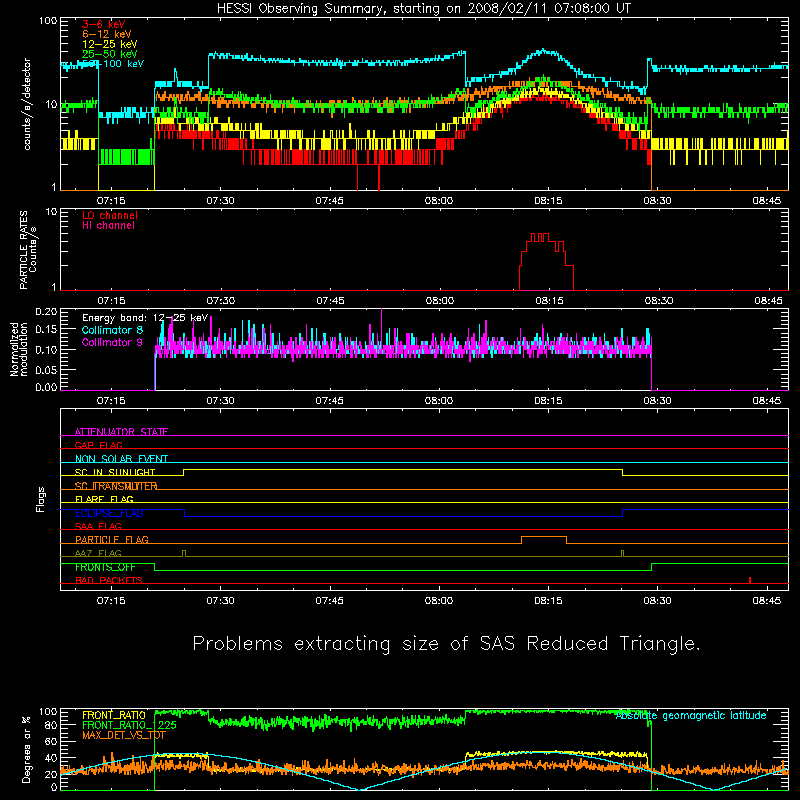Image resolution: width=800 pixels, height=800 pixels.
Task: Click the counts/s/detector axis label
Action: [x=27, y=104]
